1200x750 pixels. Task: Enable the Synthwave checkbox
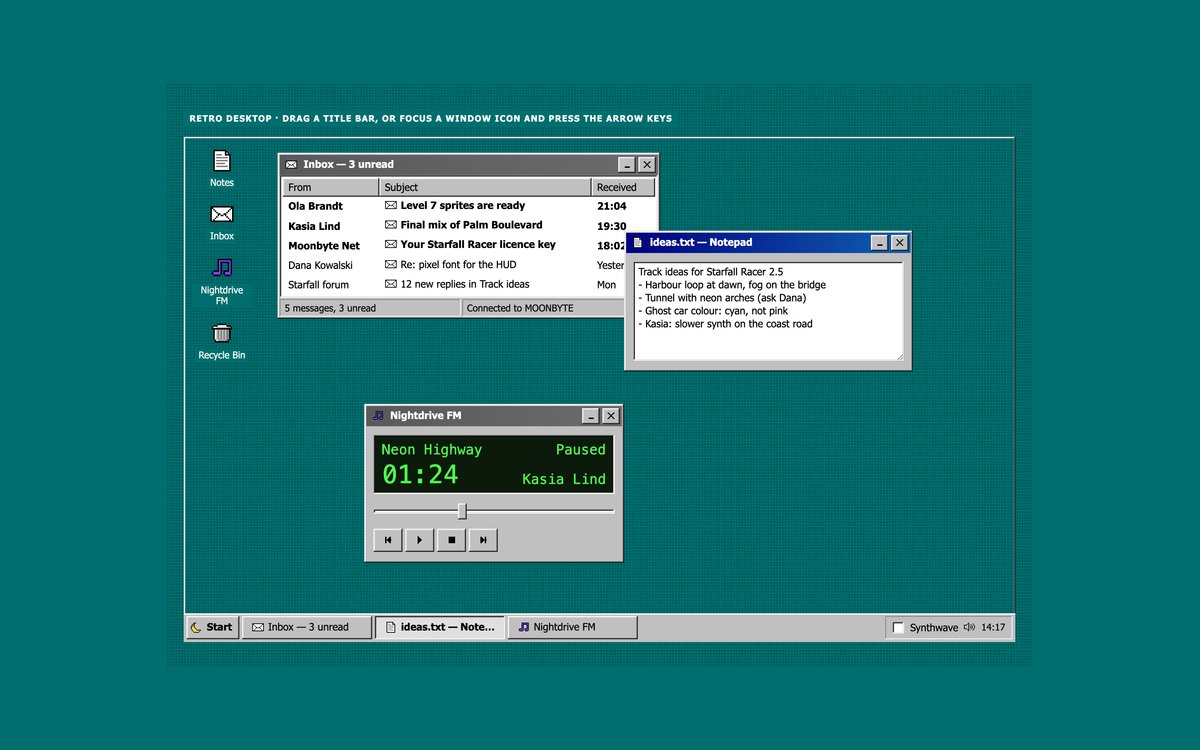pos(898,627)
